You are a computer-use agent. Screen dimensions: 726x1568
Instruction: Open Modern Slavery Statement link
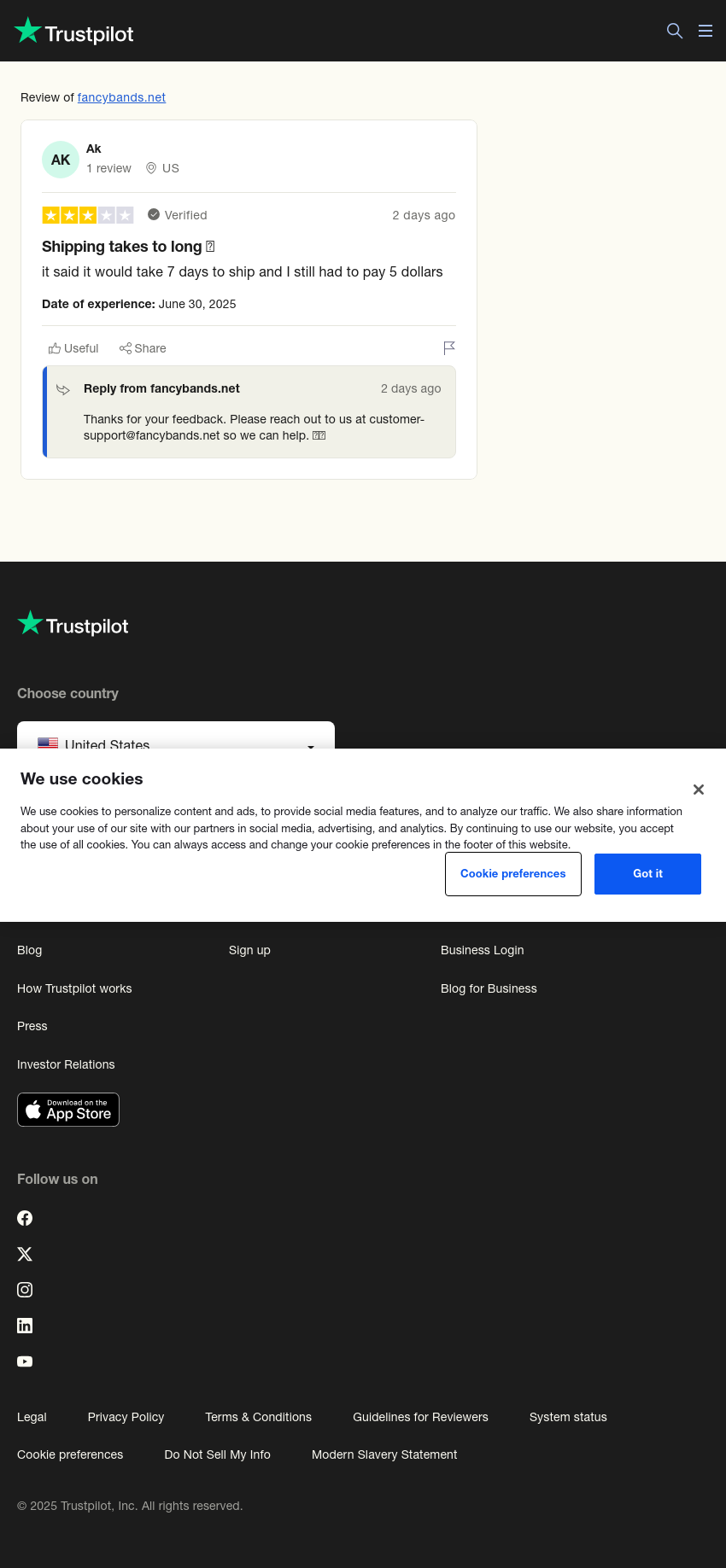(x=384, y=1454)
